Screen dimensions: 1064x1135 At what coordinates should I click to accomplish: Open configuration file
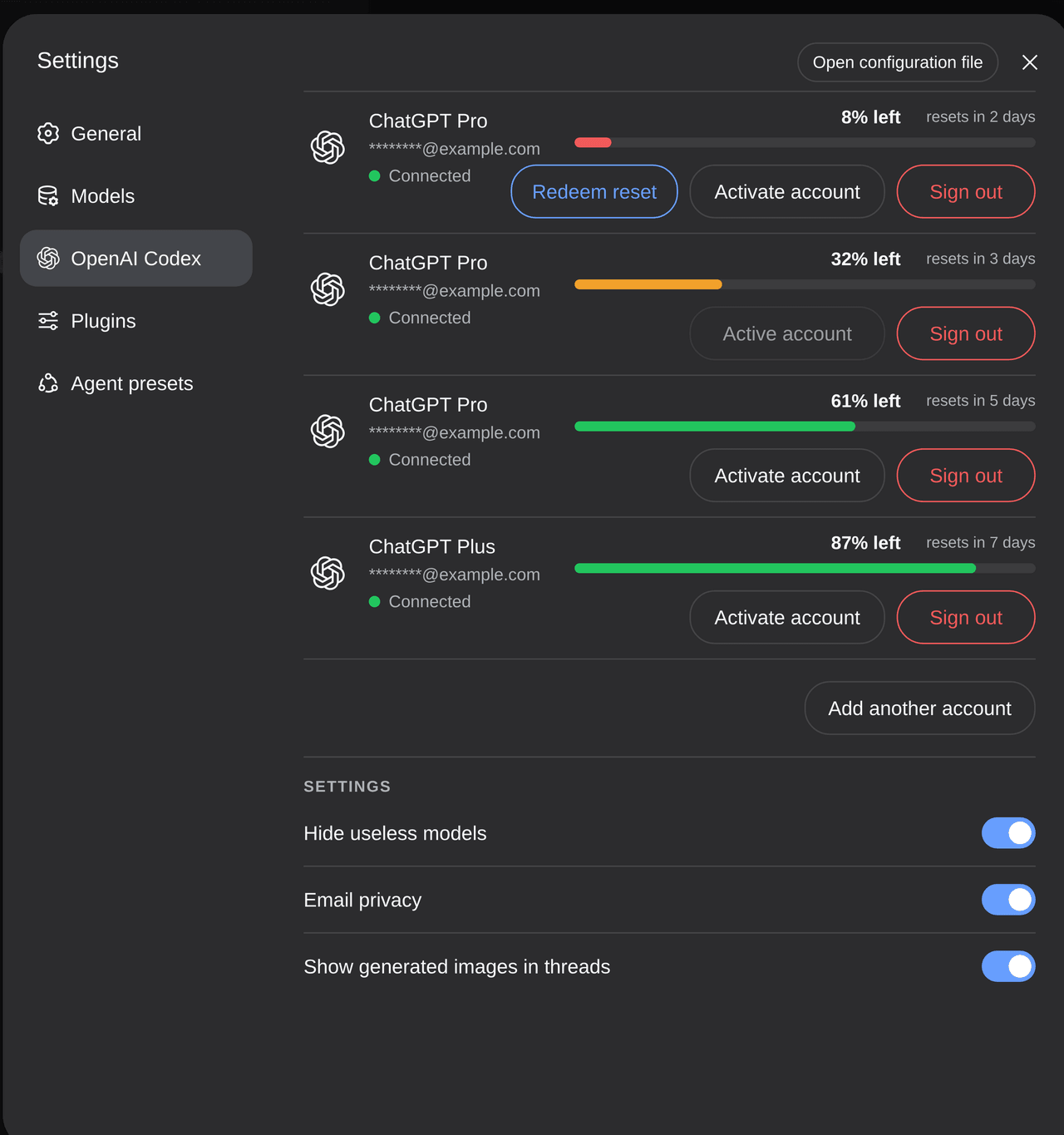pos(898,62)
